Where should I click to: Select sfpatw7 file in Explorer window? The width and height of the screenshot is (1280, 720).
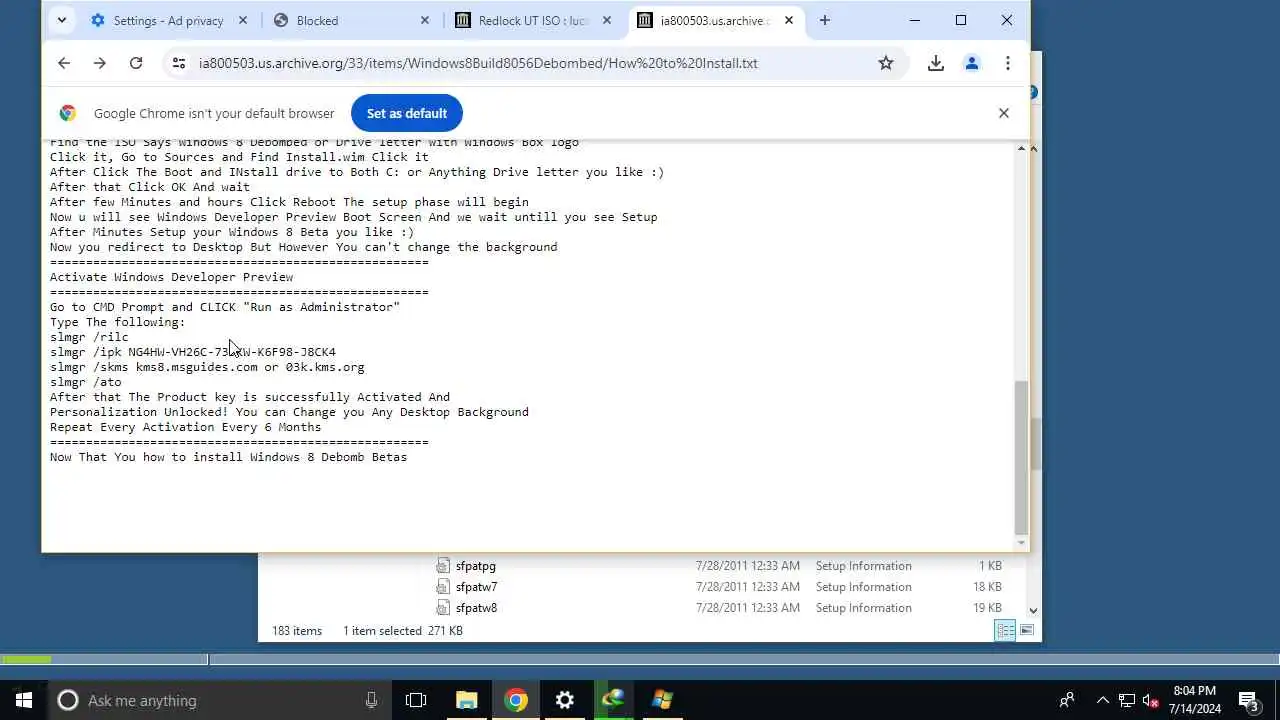476,587
